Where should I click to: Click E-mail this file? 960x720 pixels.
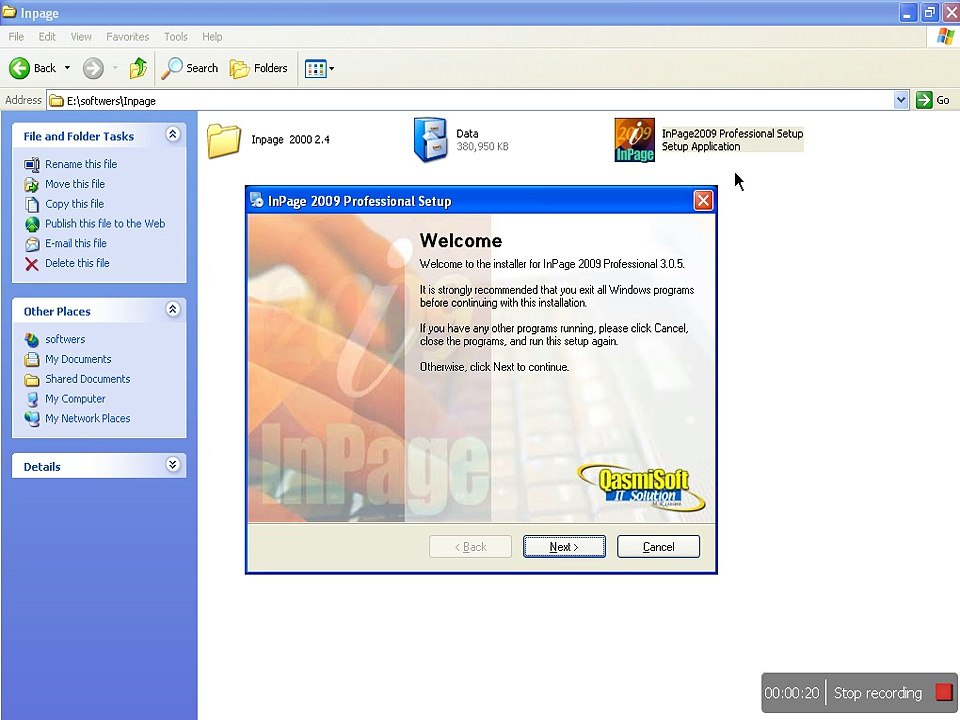[x=76, y=243]
